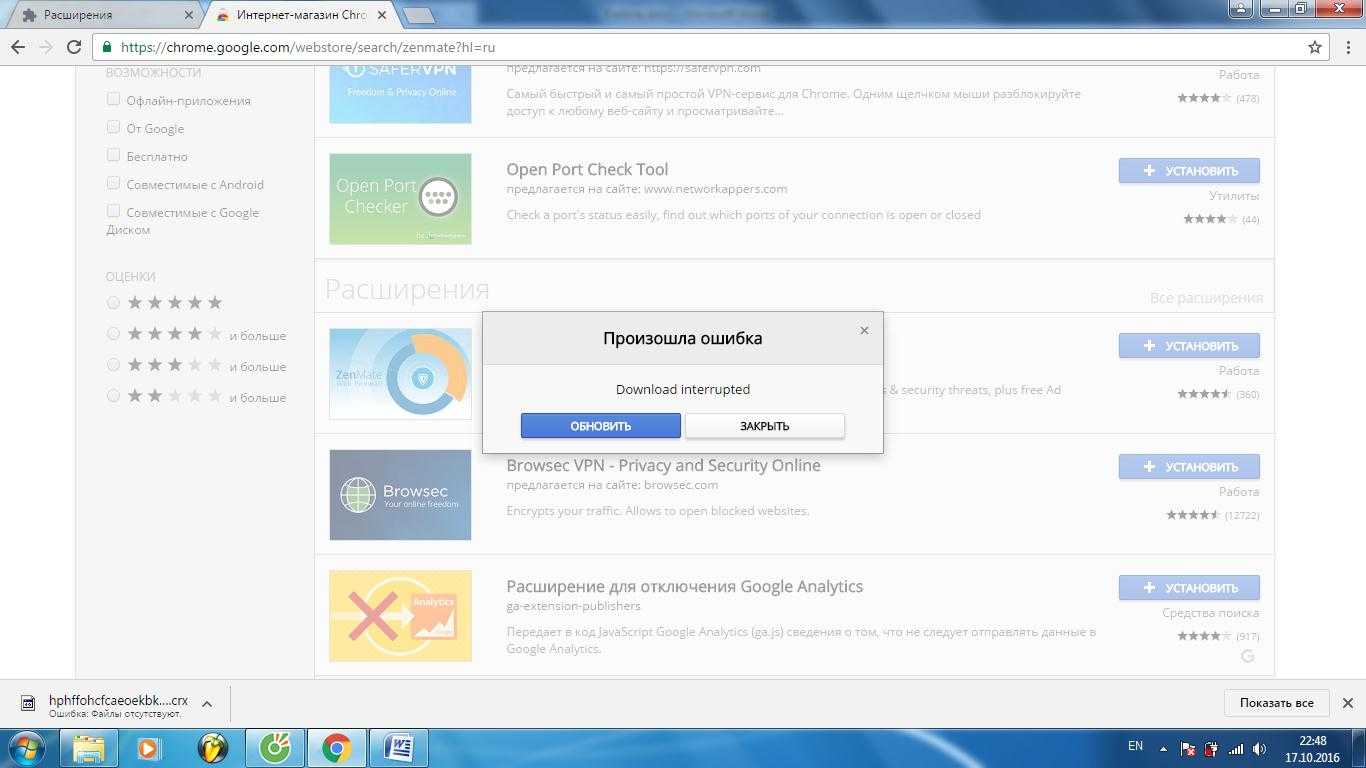Click the green secure padlock icon
Image resolution: width=1366 pixels, height=768 pixels.
point(107,47)
